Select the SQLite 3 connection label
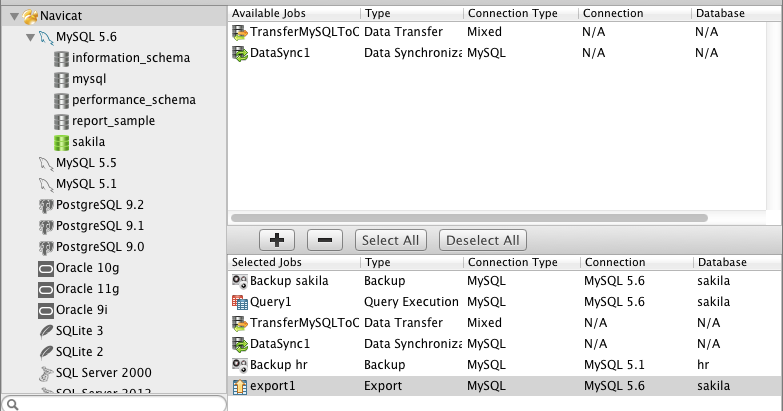The height and width of the screenshot is (411, 783). pyautogui.click(x=79, y=331)
